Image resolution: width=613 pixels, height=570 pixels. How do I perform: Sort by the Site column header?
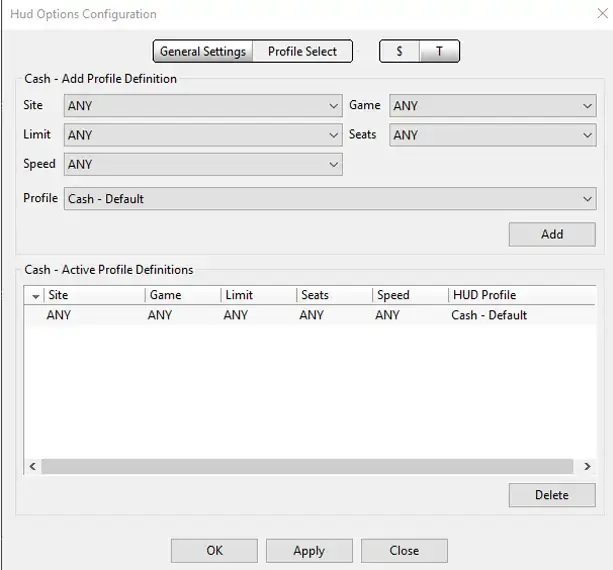tap(95, 295)
